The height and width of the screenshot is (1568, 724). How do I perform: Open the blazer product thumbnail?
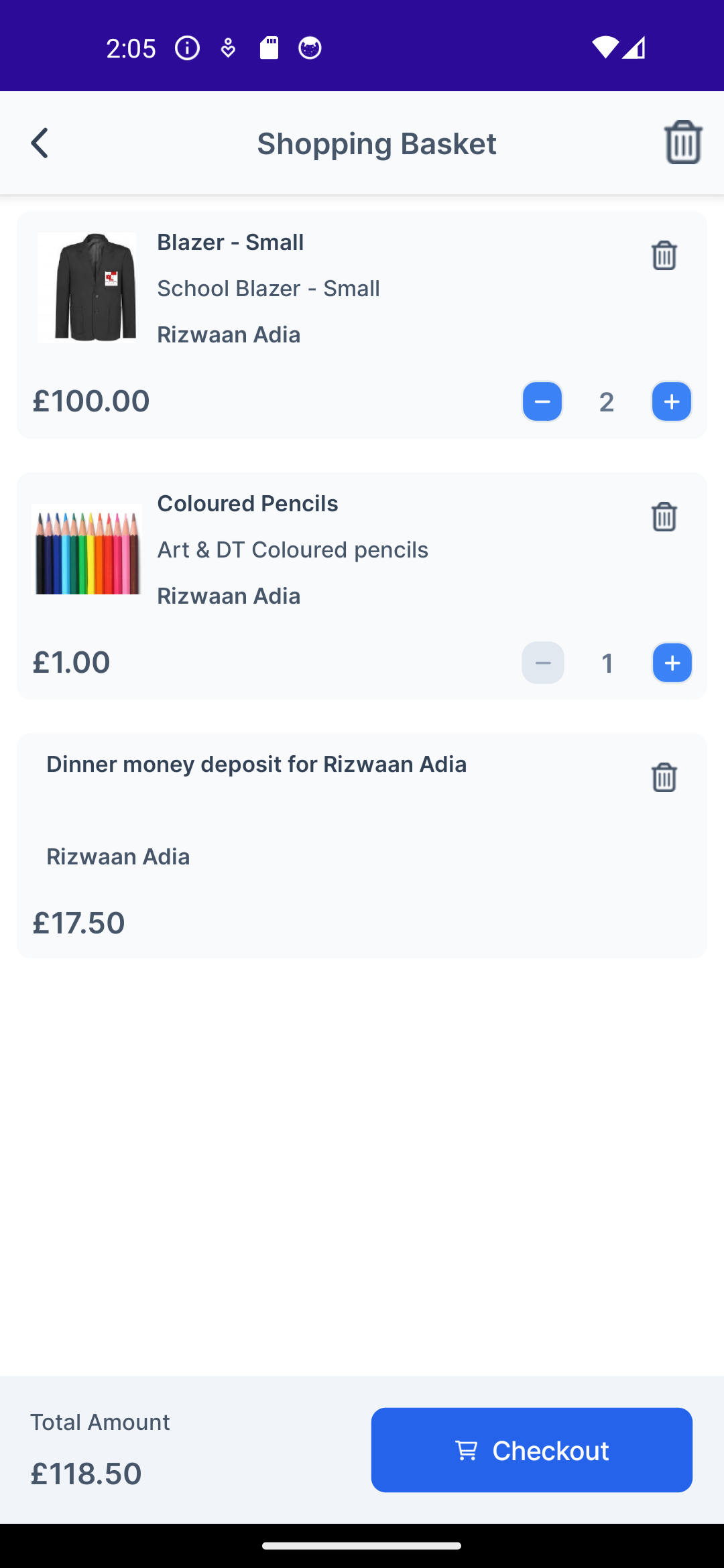tap(87, 287)
